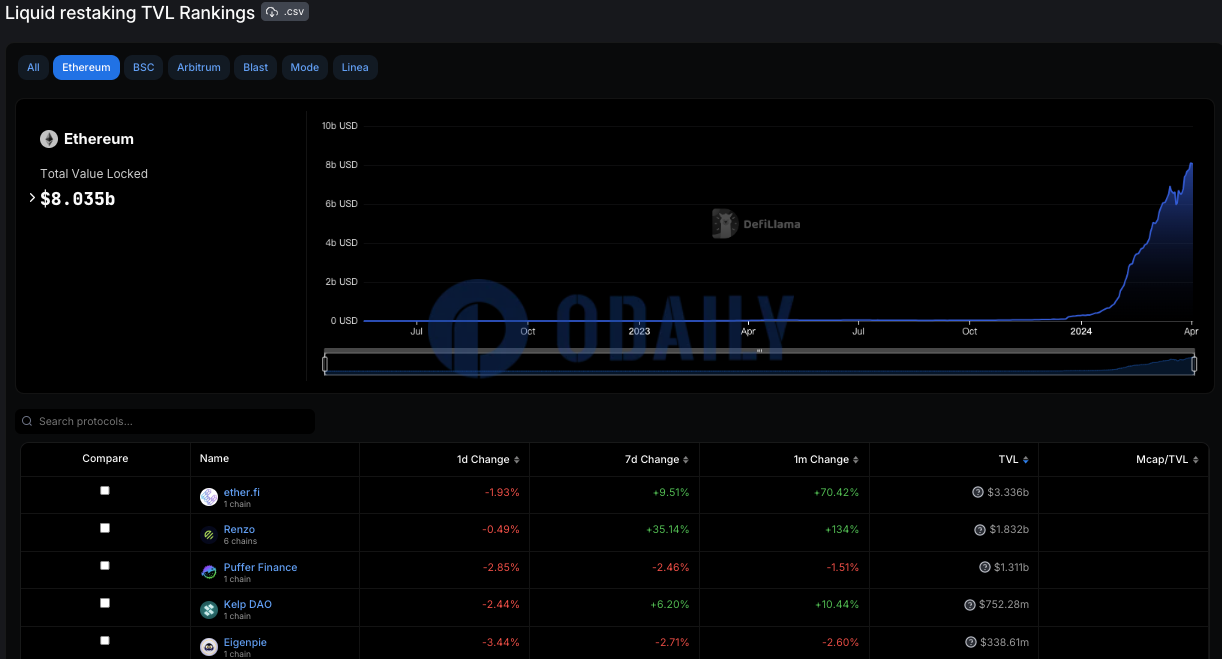Select the All chain tab

tap(33, 67)
